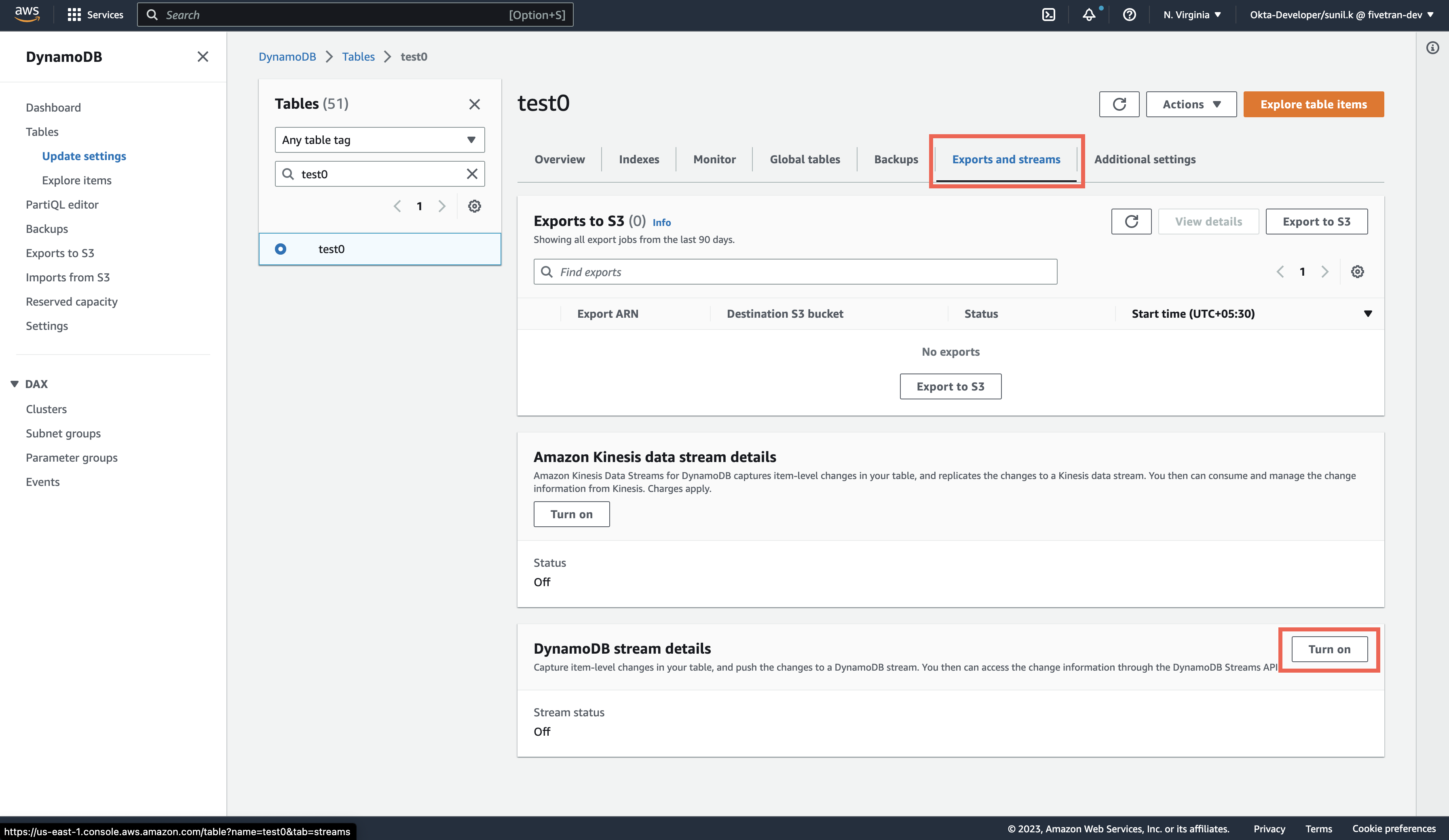The height and width of the screenshot is (840, 1449).
Task: Open Cookie preferences in the footer
Action: point(1394,829)
